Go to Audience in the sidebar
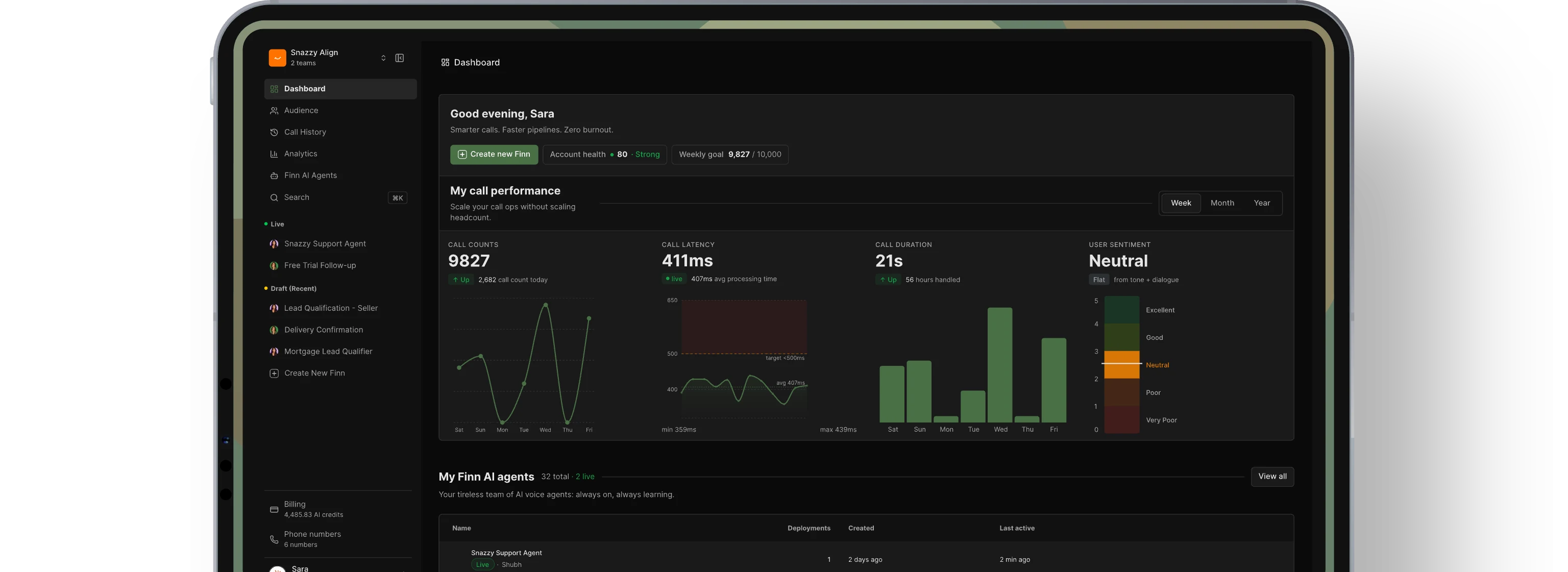The height and width of the screenshot is (572, 1568). click(340, 111)
